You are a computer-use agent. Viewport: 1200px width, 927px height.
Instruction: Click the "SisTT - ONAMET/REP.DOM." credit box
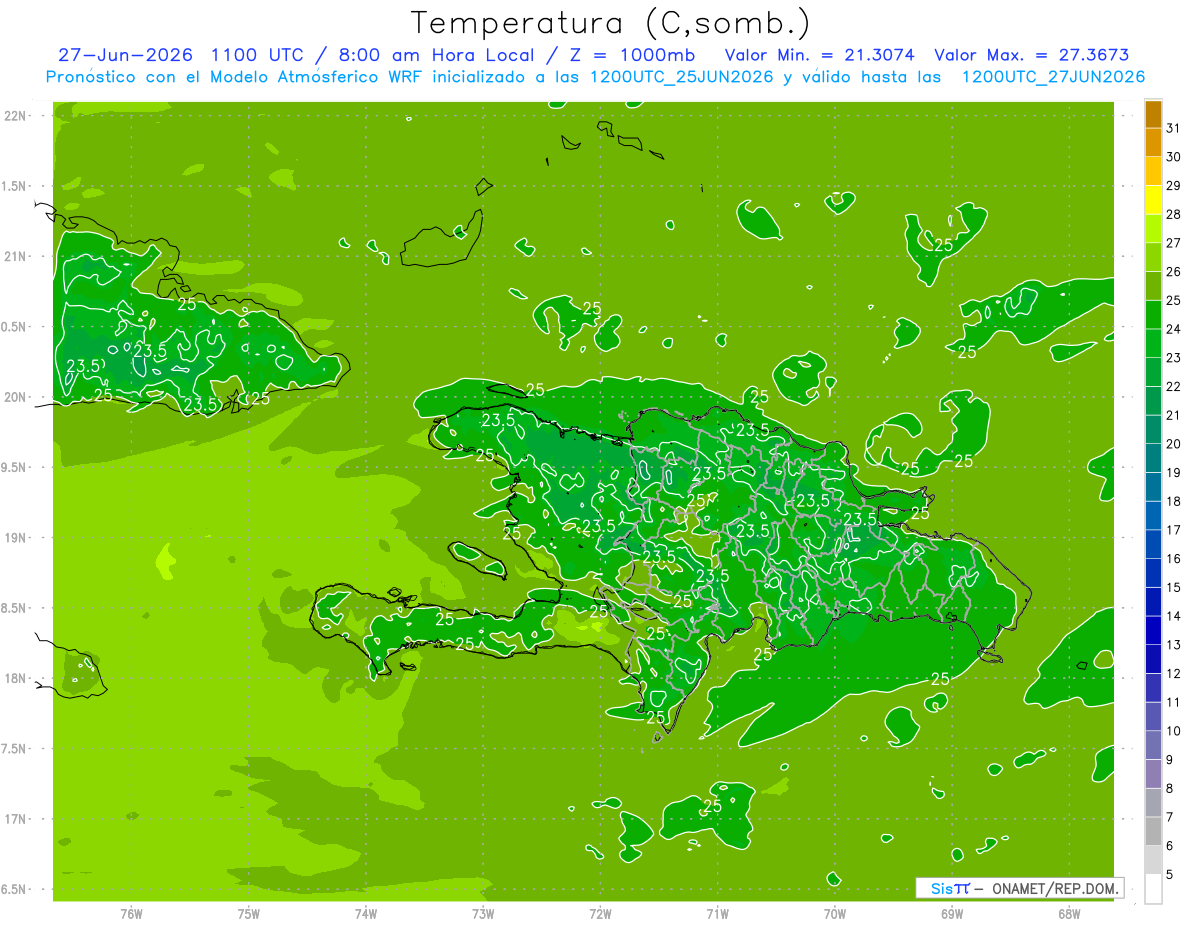click(x=1019, y=888)
